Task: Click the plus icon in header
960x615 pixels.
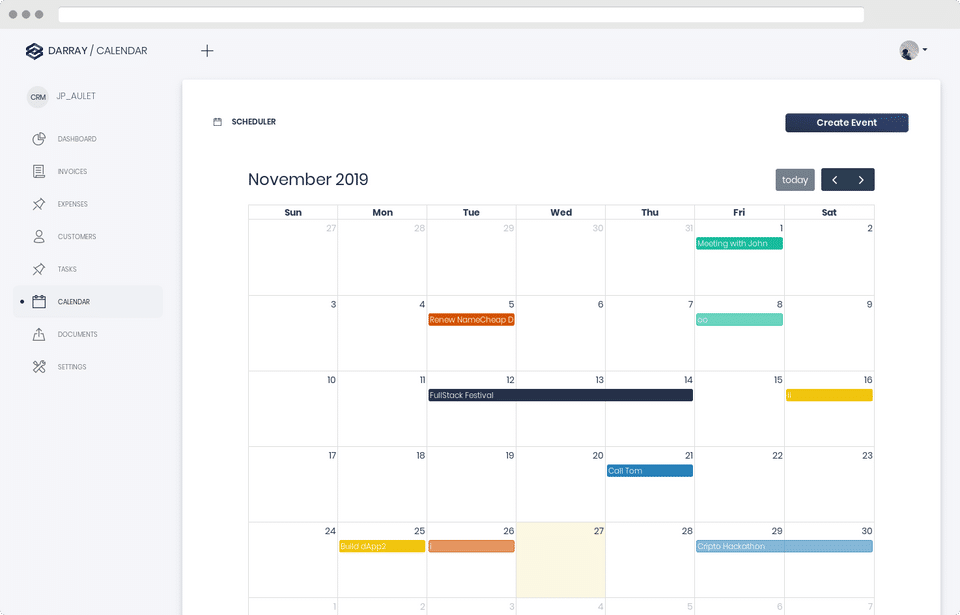Action: coord(207,51)
